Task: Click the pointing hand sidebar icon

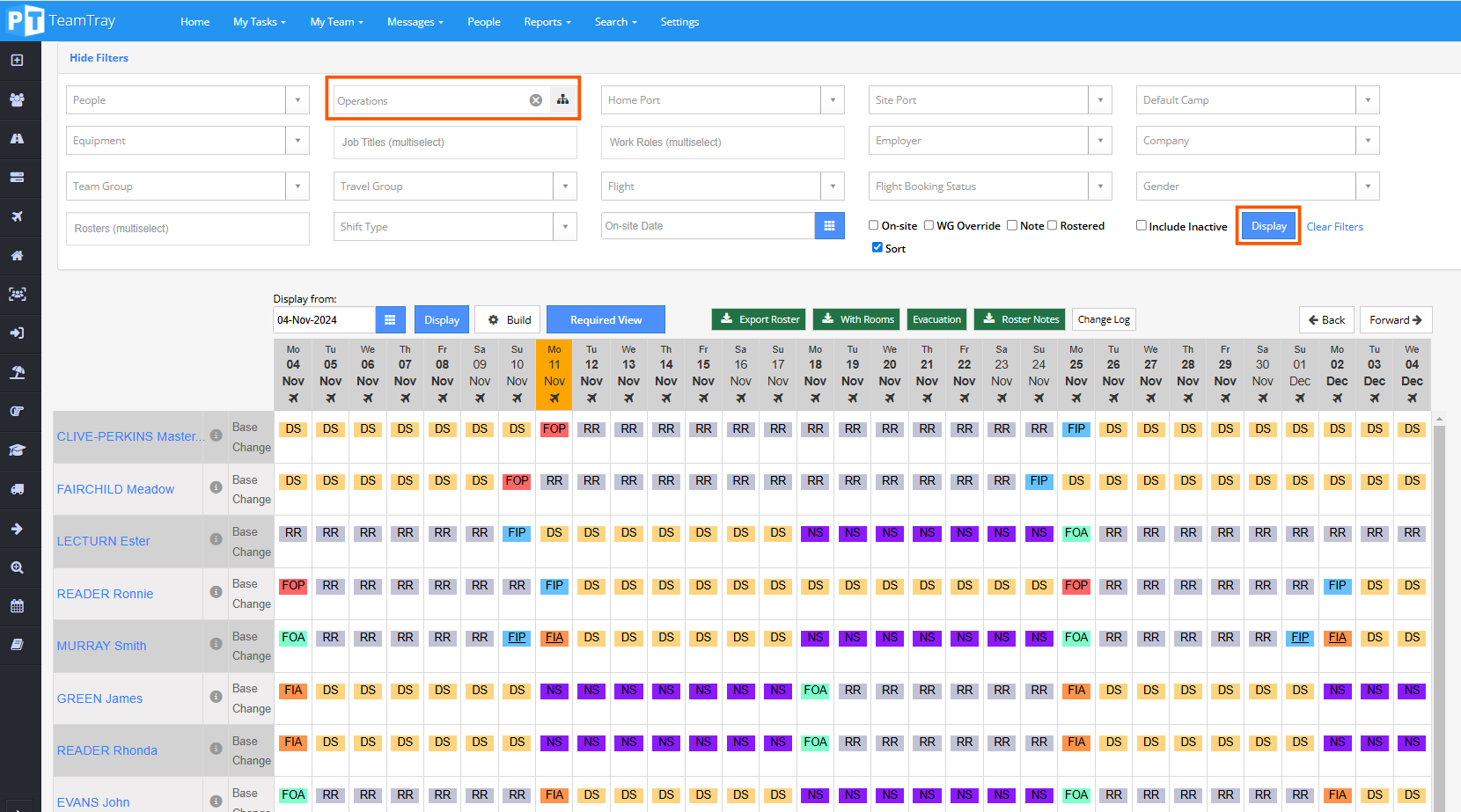Action: (17, 411)
